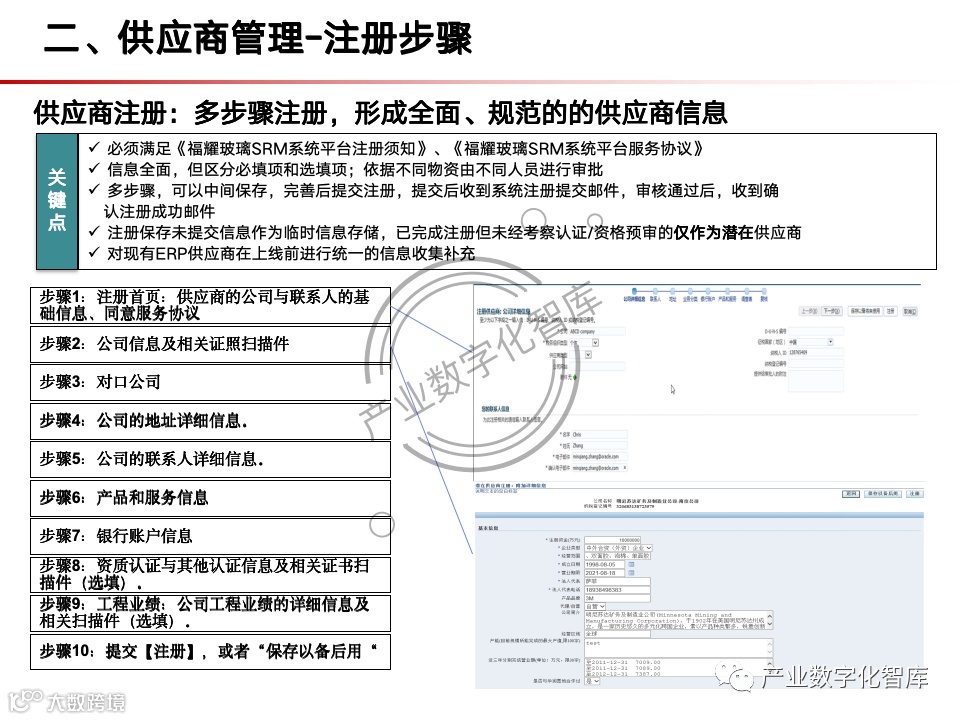This screenshot has width=960, height=720.
Task: Click the 保存以备将来使用 button in upper form
Action: pyautogui.click(x=865, y=311)
